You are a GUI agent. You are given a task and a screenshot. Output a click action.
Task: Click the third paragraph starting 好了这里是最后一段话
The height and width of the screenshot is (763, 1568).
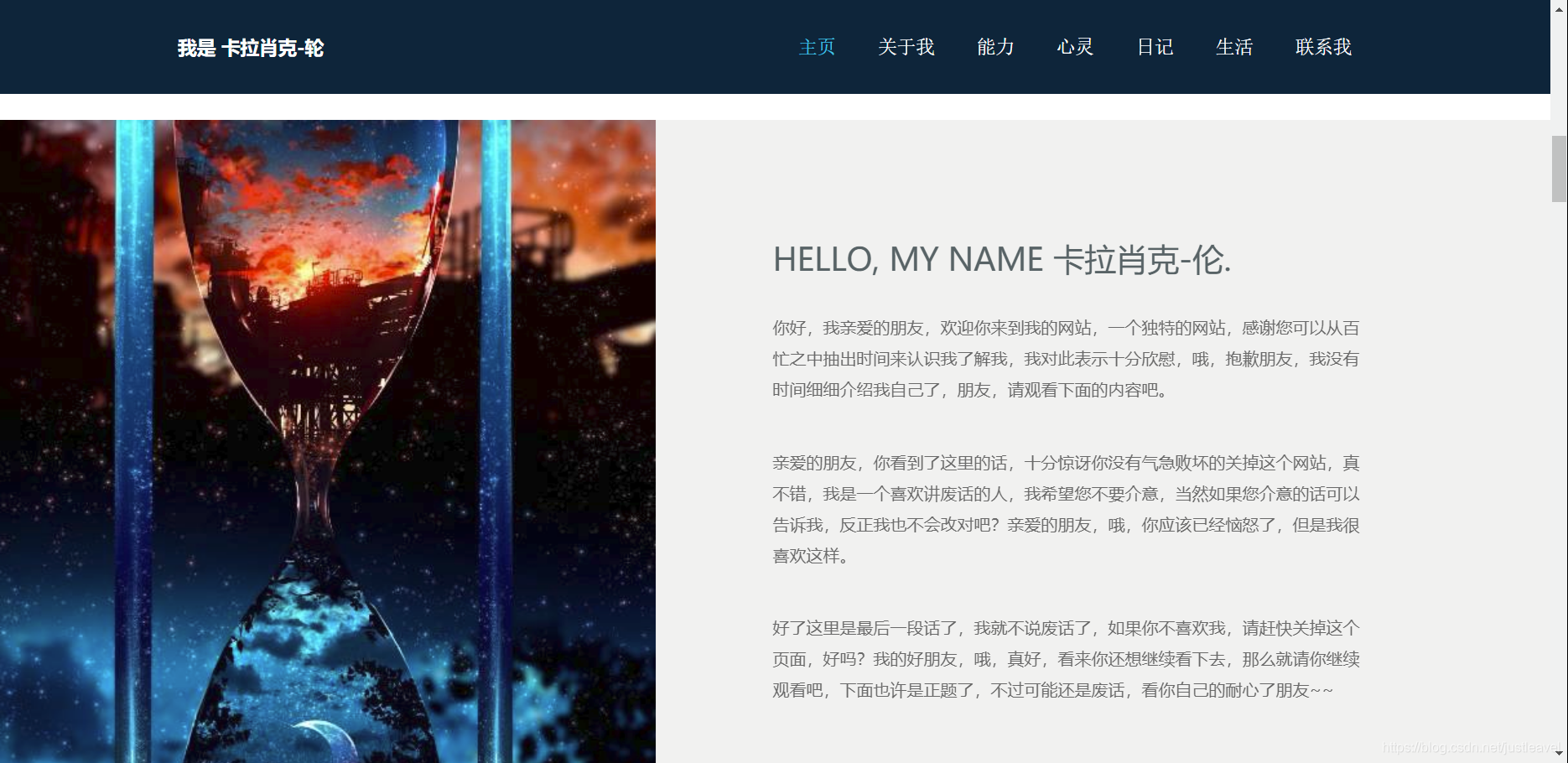1066,659
